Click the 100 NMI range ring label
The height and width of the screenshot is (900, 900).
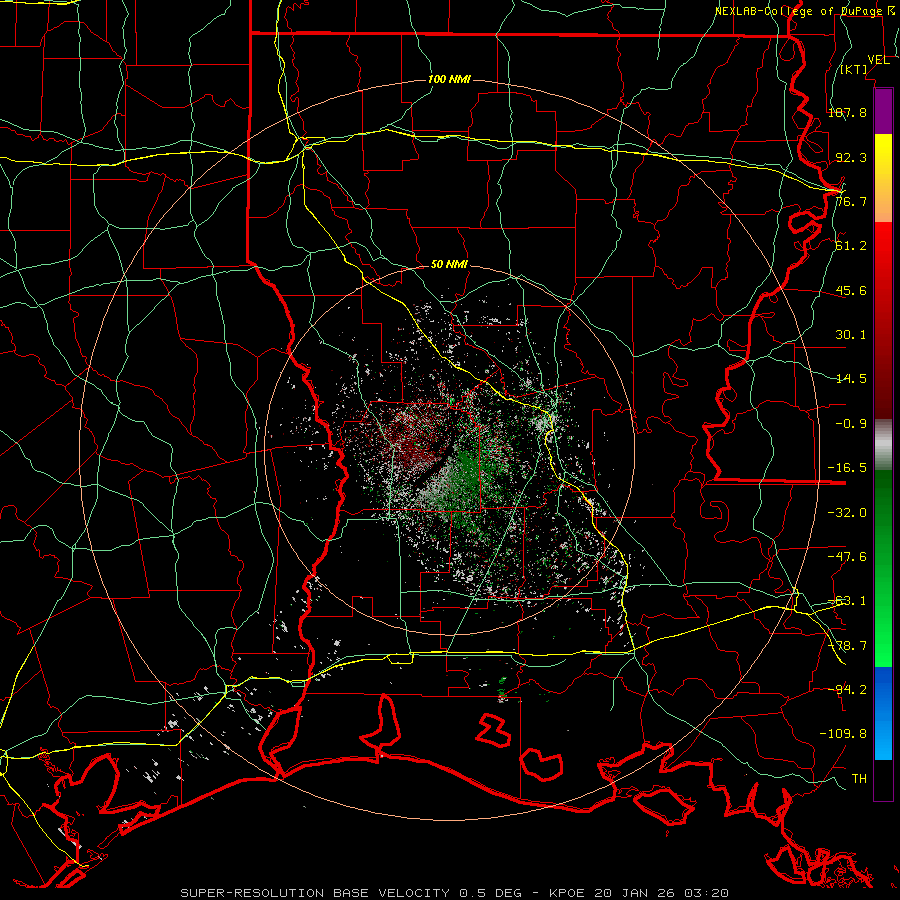pyautogui.click(x=449, y=79)
